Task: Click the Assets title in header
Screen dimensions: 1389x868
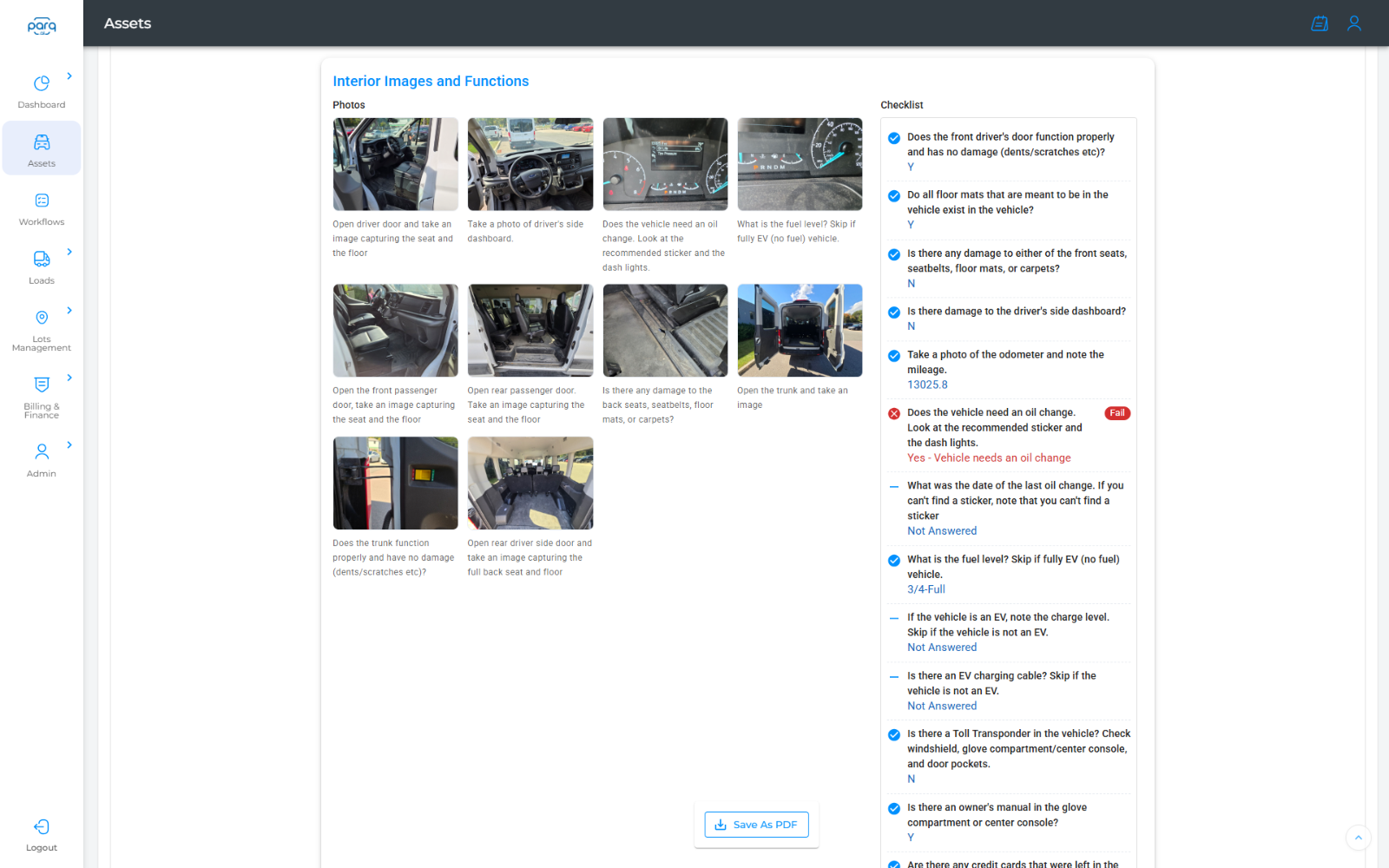Action: pyautogui.click(x=128, y=23)
